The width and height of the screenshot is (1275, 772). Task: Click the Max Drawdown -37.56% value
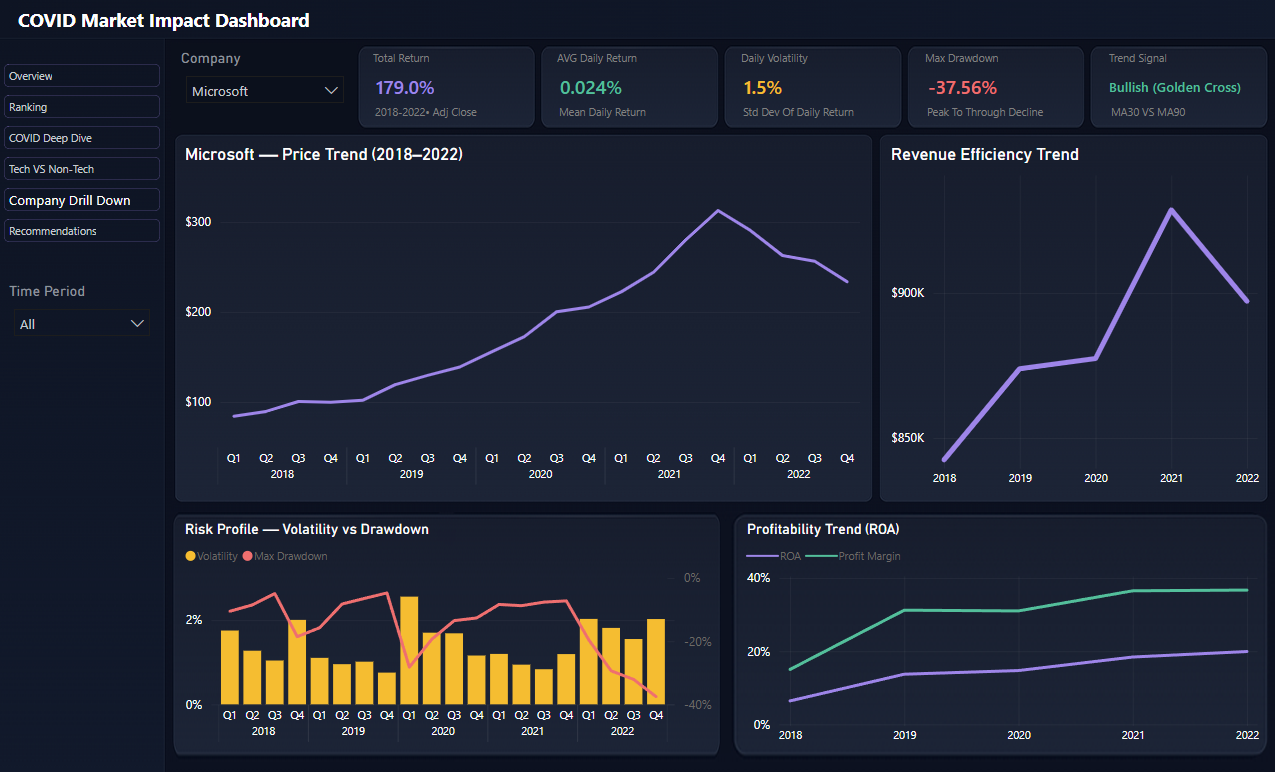(962, 88)
